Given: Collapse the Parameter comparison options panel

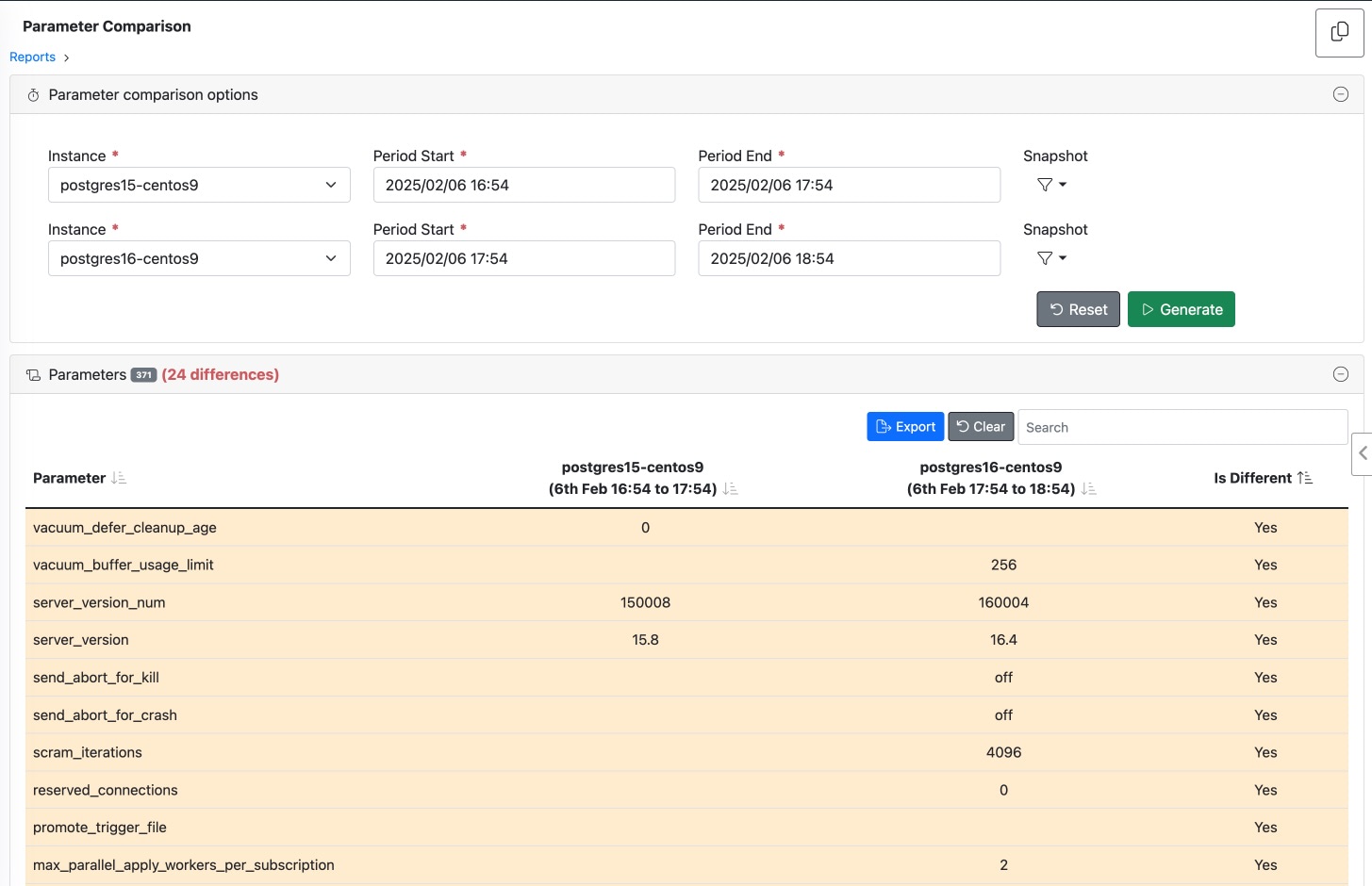Looking at the screenshot, I should [1341, 94].
